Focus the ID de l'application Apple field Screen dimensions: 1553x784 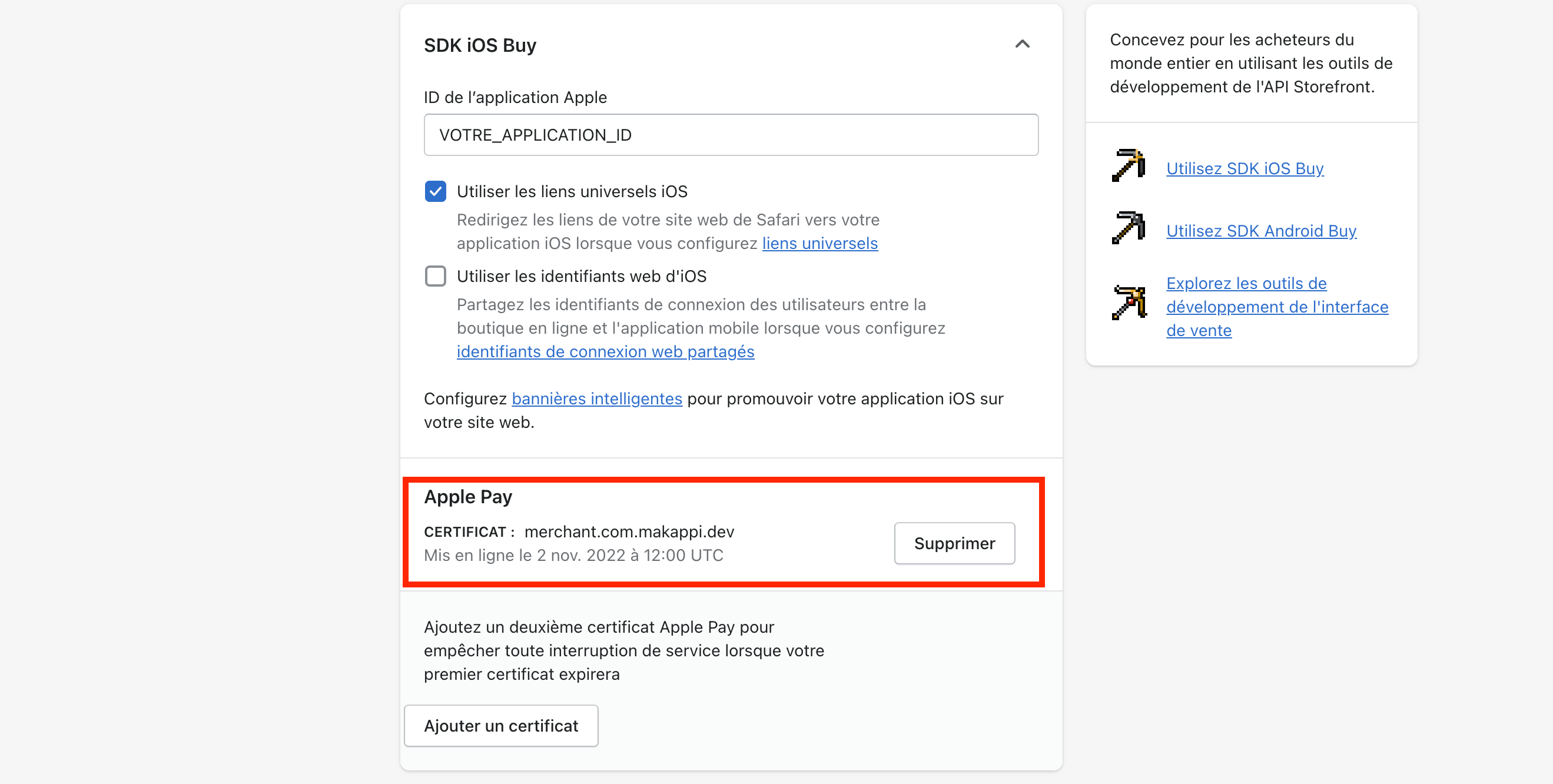tap(731, 135)
